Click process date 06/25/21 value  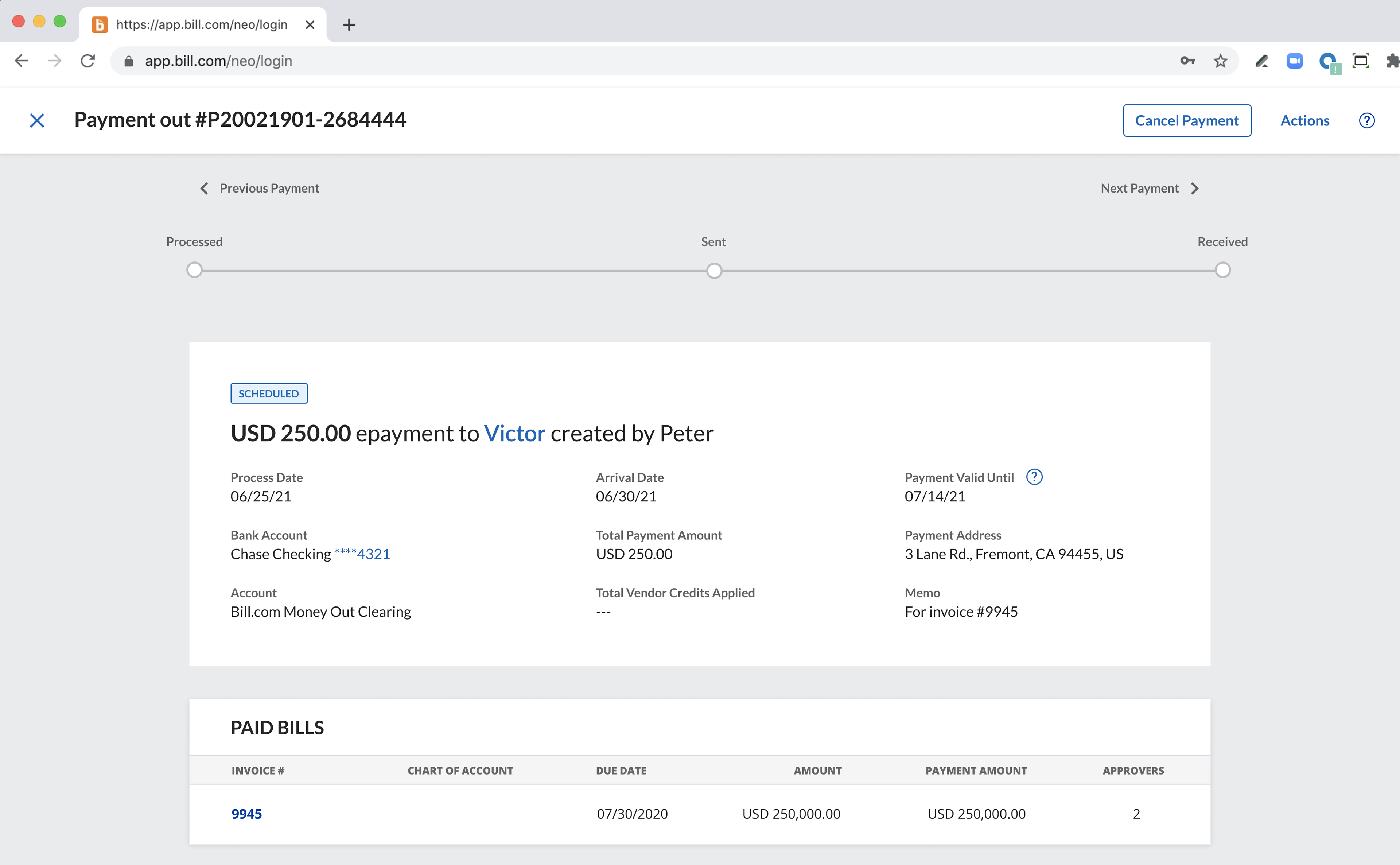click(x=261, y=496)
